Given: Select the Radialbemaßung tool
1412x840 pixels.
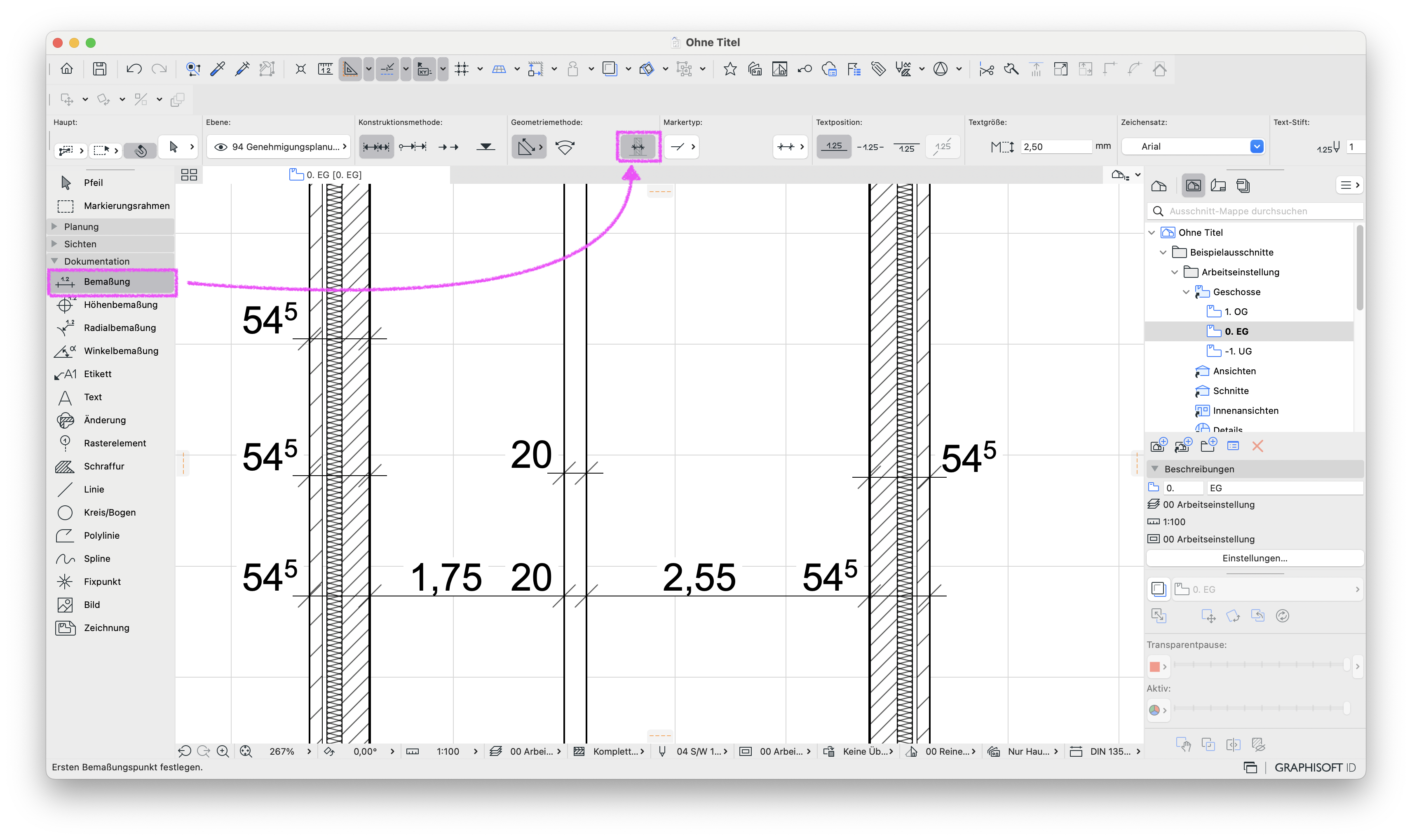Looking at the screenshot, I should pos(111,328).
